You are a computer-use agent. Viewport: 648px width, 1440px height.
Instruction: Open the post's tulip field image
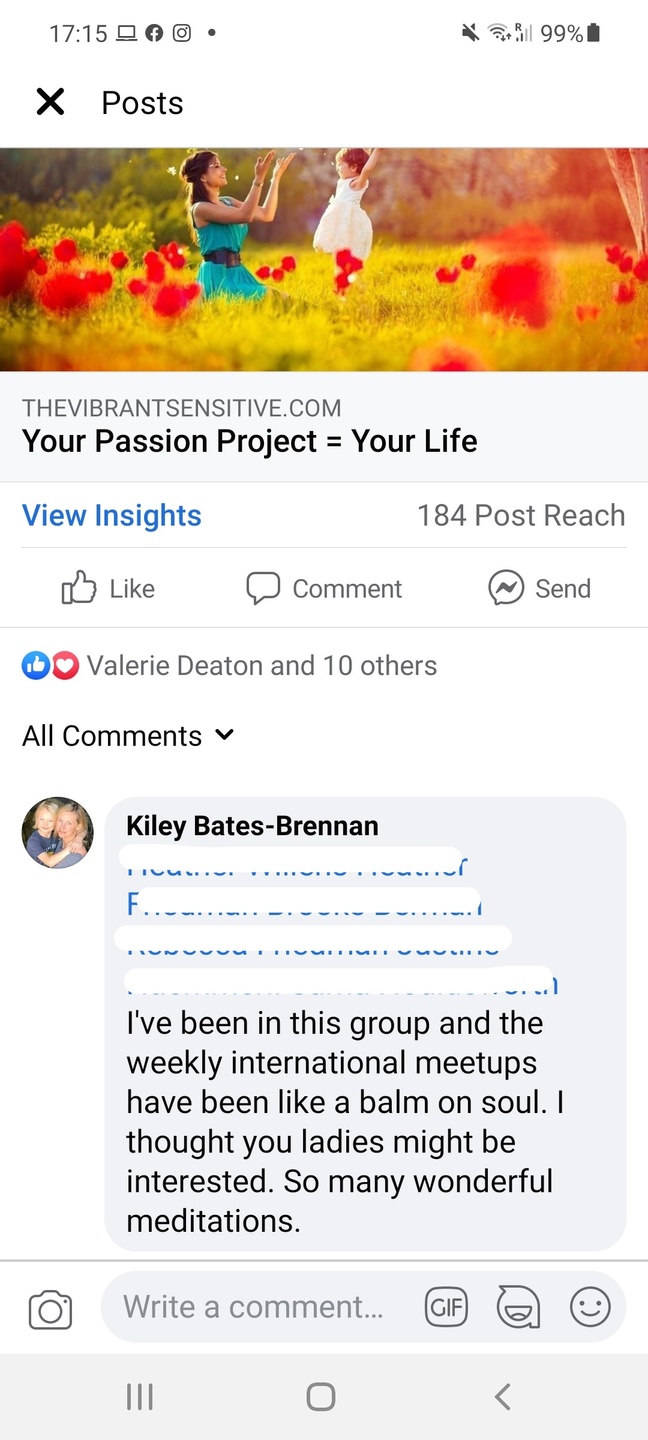point(324,260)
